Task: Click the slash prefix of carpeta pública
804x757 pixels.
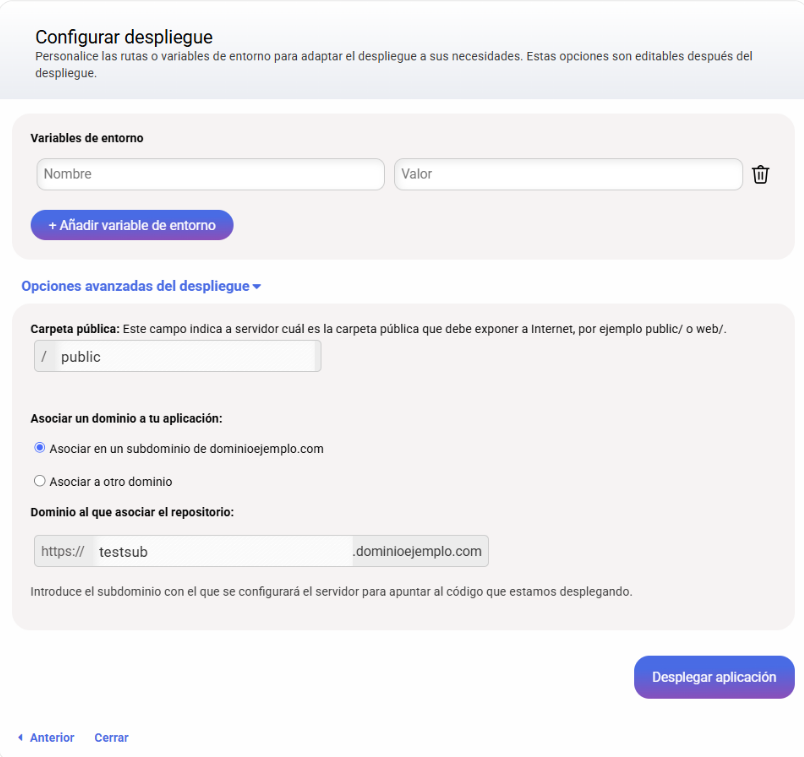Action: 44,356
